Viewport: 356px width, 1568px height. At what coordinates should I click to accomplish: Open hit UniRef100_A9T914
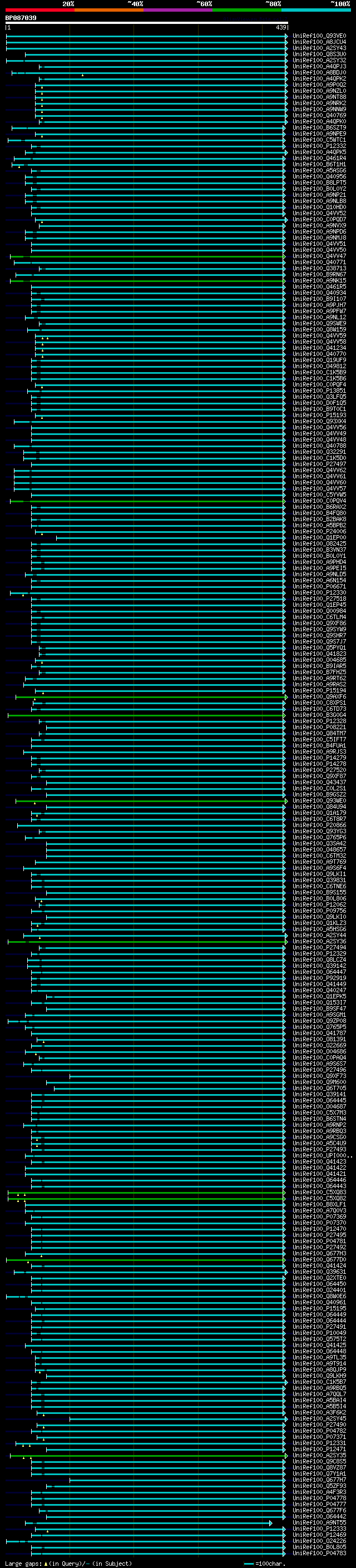pos(319,1363)
